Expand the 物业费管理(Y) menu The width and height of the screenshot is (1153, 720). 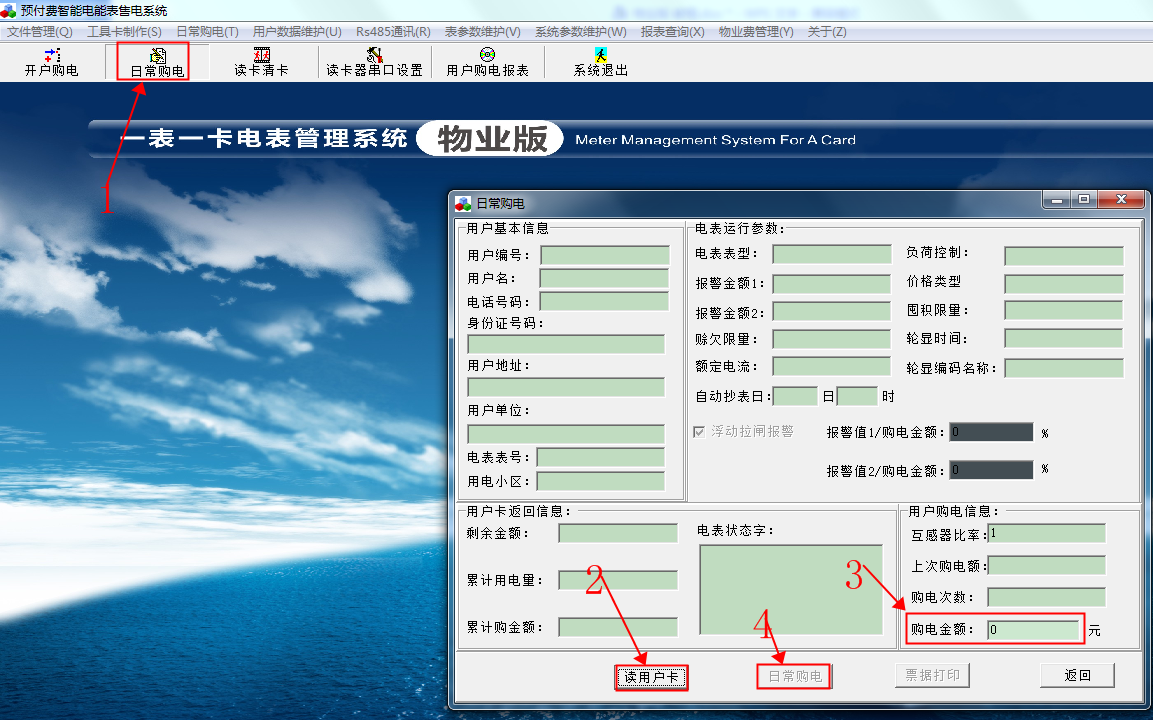(755, 32)
